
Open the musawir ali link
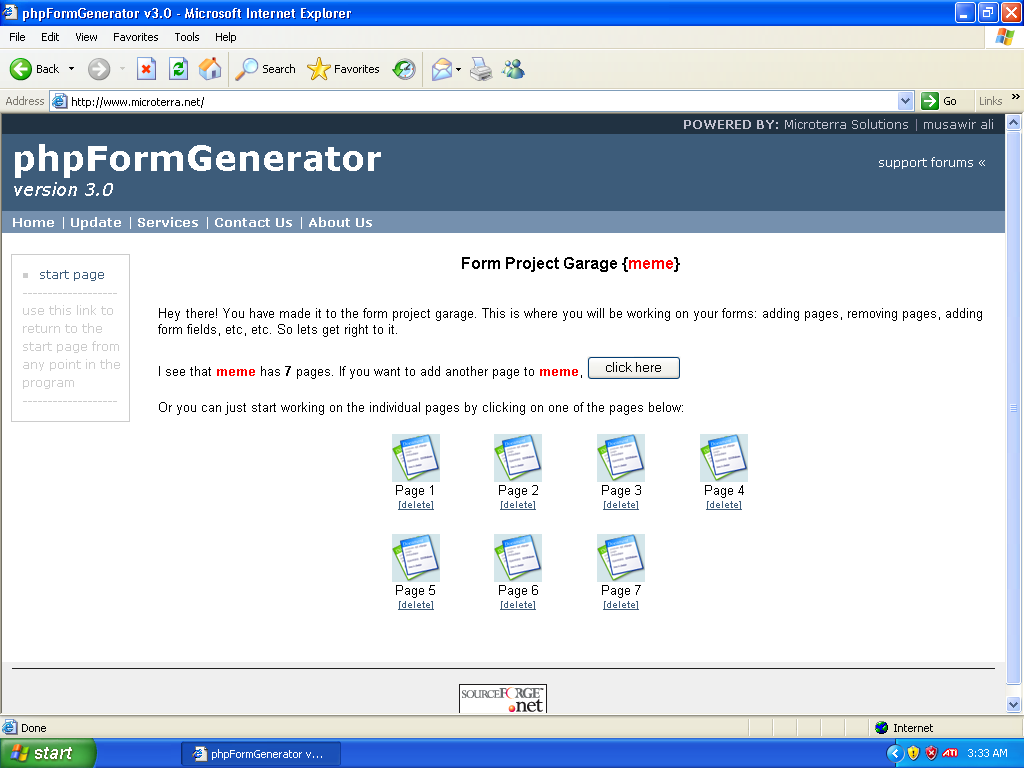pyautogui.click(x=958, y=125)
